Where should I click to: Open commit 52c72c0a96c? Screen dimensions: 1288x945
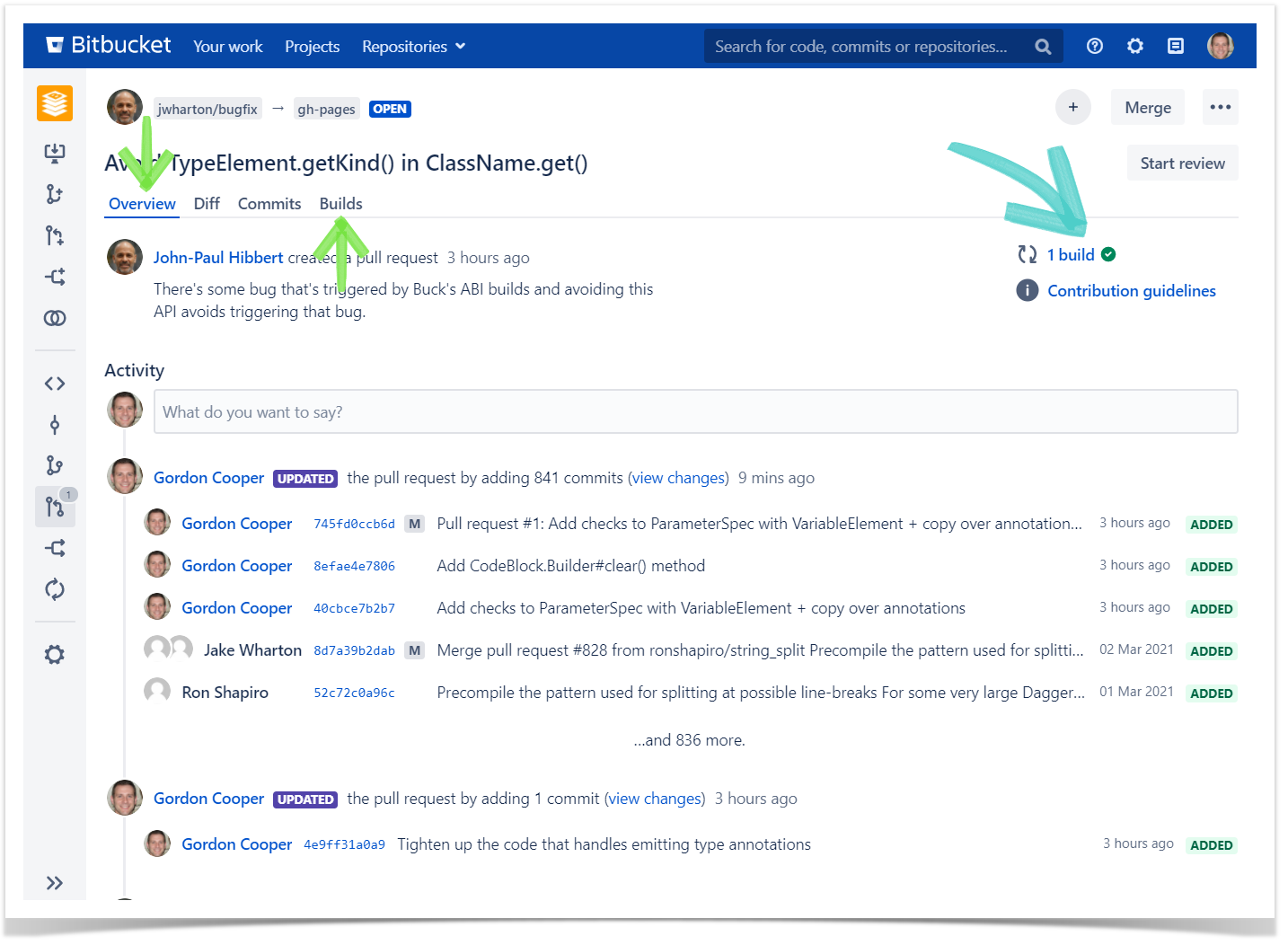click(x=354, y=693)
